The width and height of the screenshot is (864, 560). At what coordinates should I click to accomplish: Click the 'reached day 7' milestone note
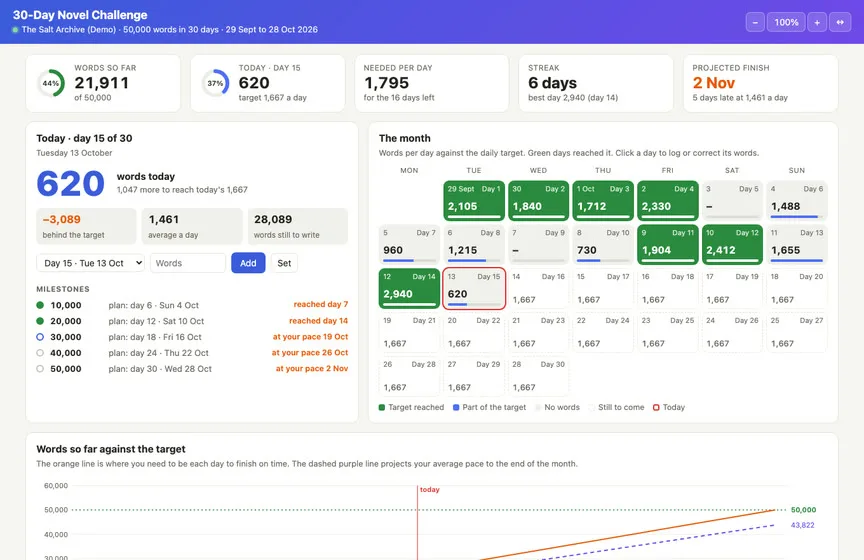(x=321, y=304)
